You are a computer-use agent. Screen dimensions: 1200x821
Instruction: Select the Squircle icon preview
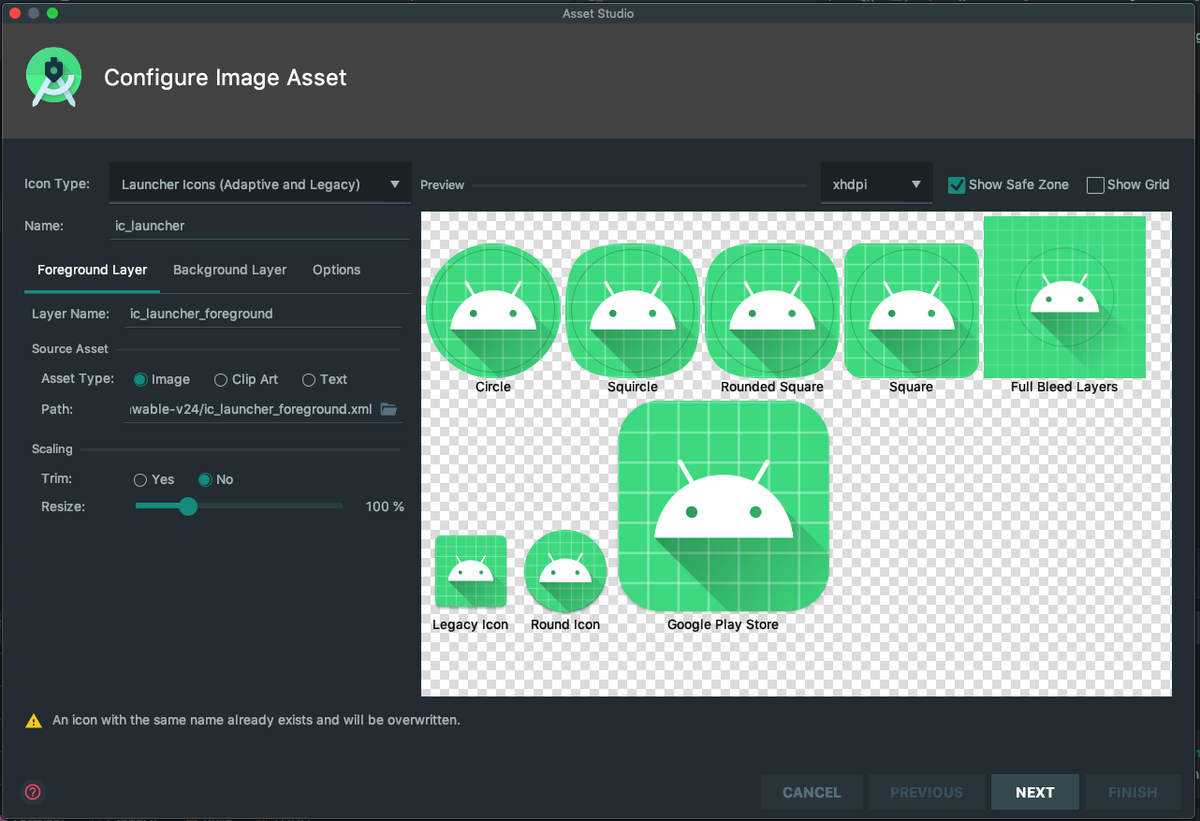[632, 310]
